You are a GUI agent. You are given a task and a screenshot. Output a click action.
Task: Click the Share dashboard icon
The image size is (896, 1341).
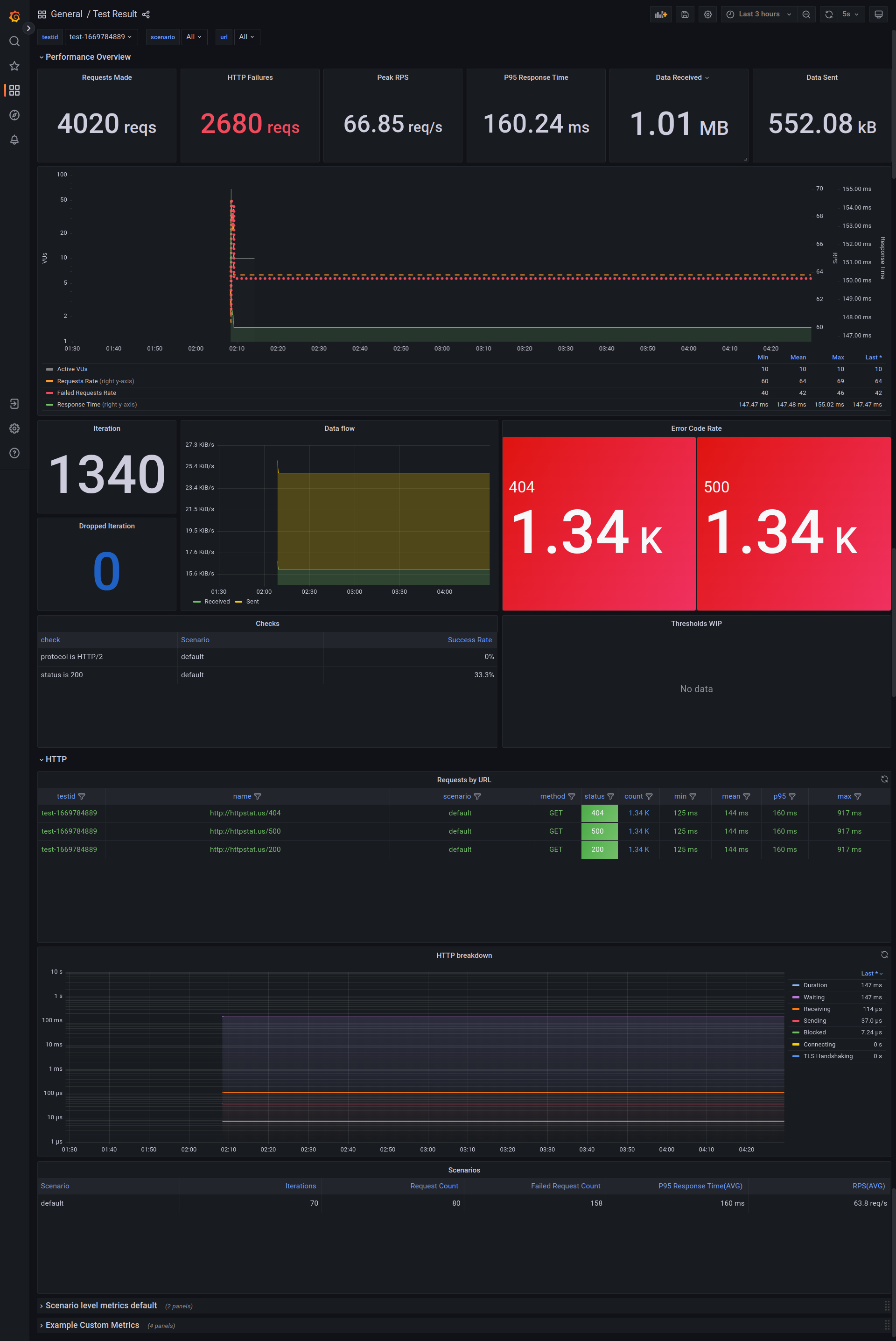point(146,14)
